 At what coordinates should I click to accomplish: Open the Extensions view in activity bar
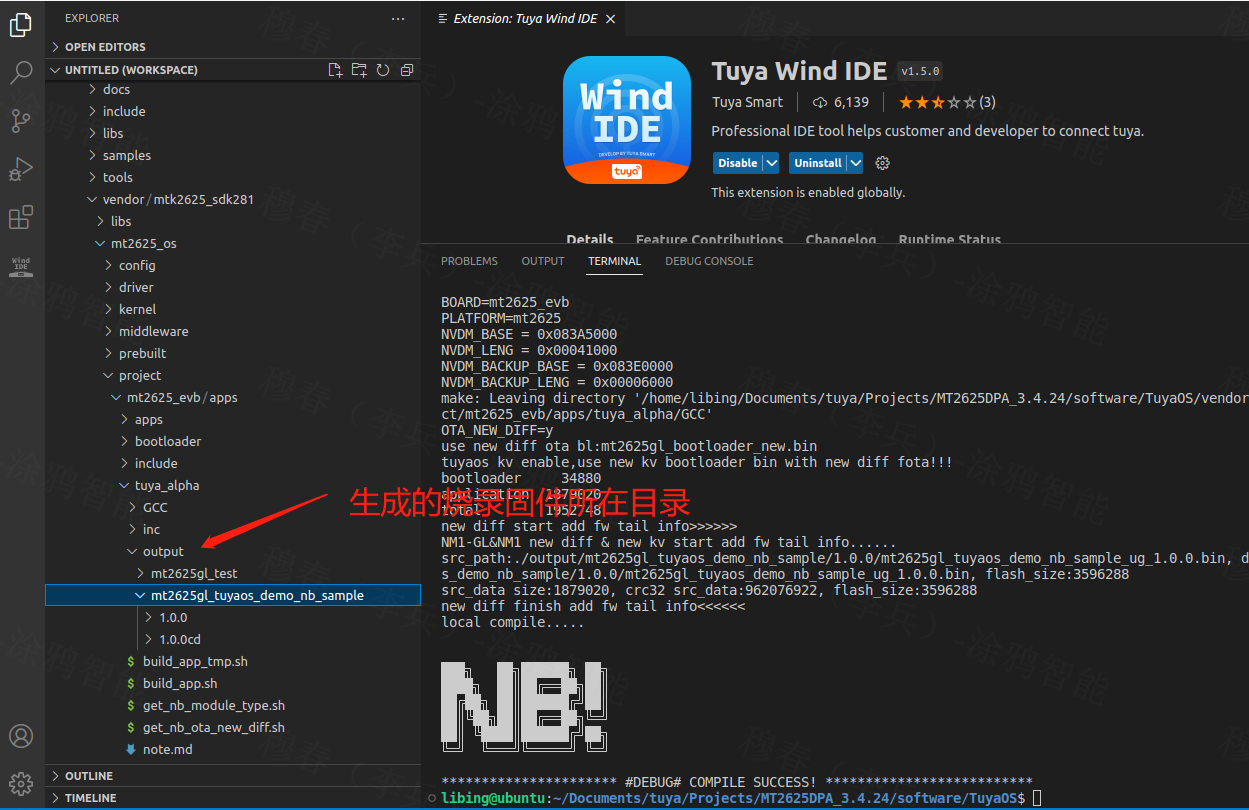tap(21, 217)
